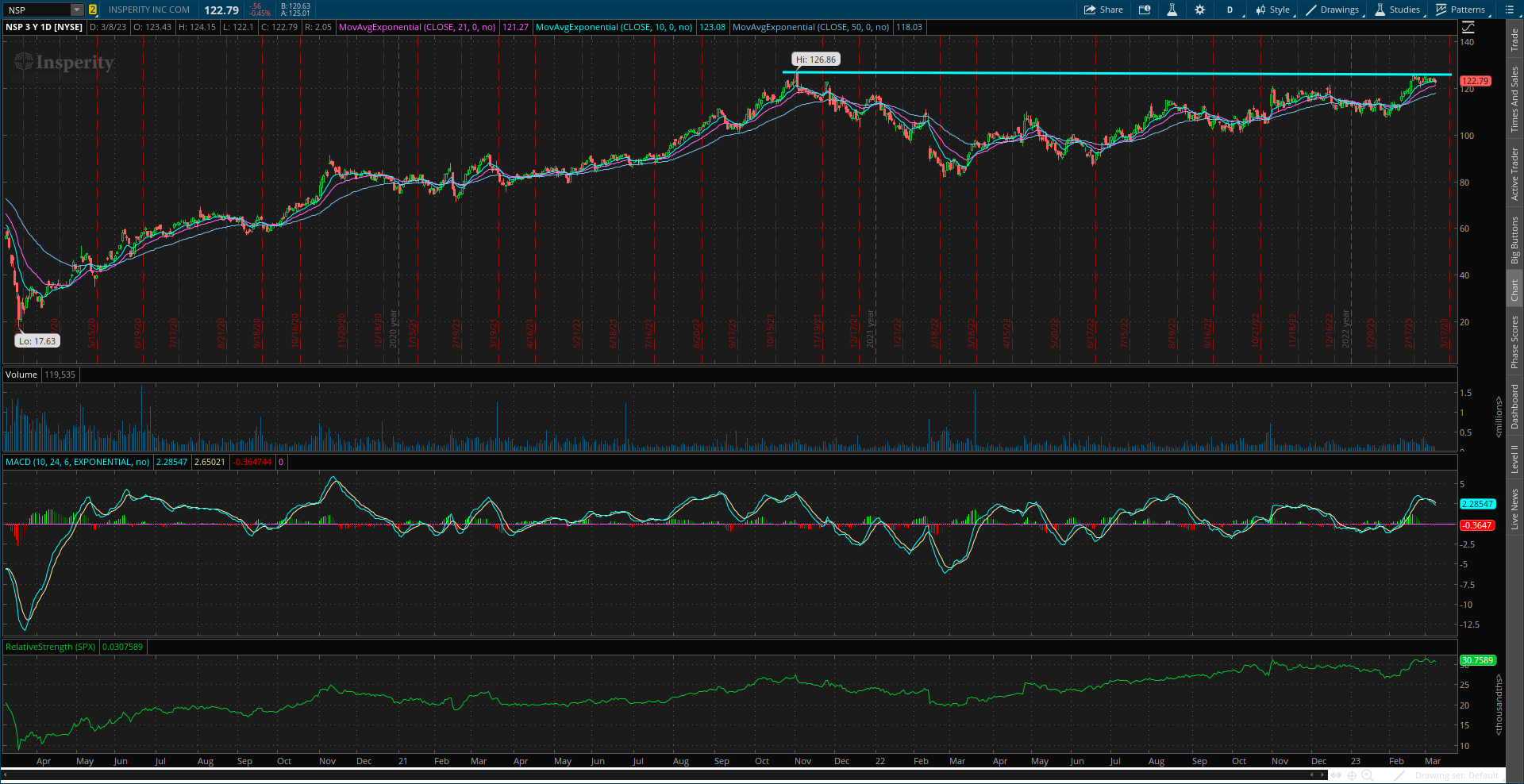Viewport: 1524px width, 784px height.
Task: Click the scroll-right arrow on time axis bar
Action: coord(1322,774)
